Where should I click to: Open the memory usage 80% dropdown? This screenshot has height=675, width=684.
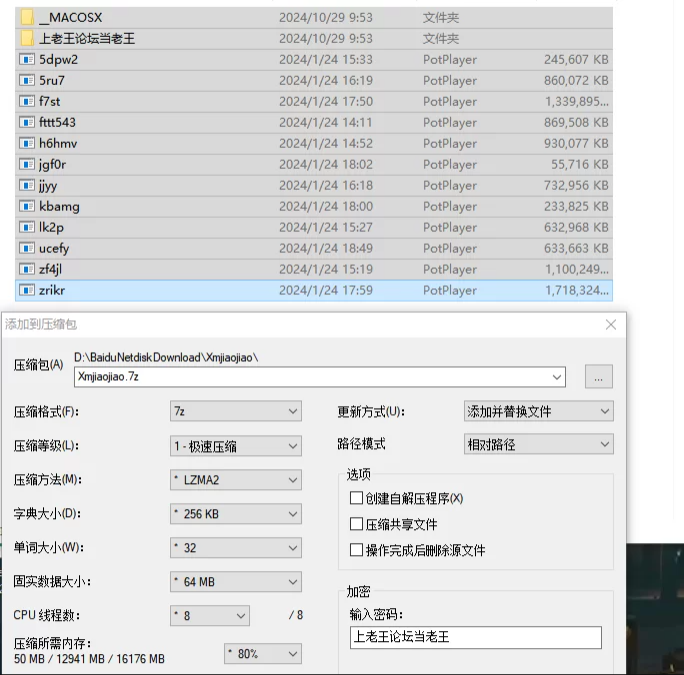coord(263,654)
